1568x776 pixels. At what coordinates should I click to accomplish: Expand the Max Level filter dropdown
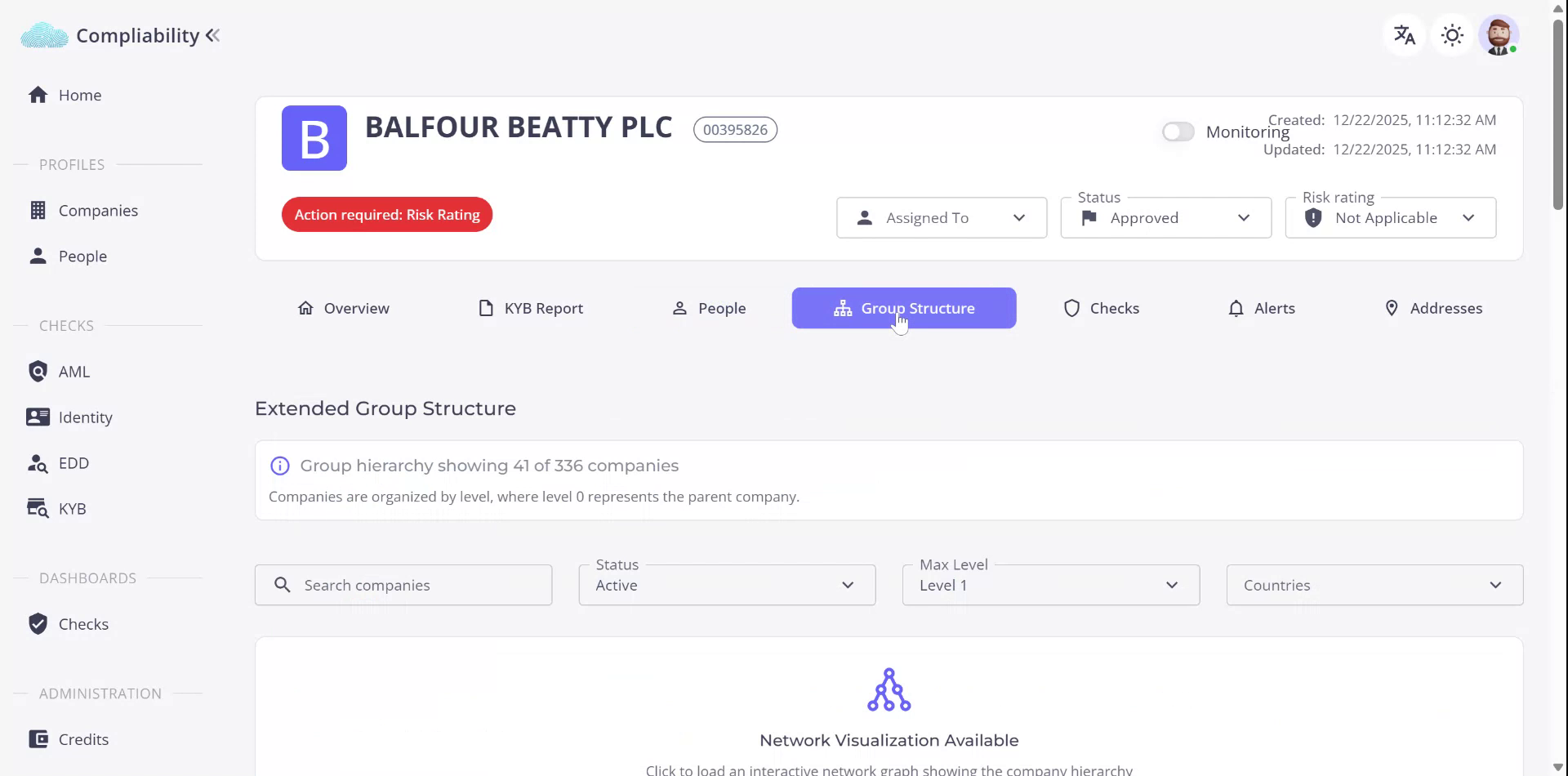tap(1050, 586)
